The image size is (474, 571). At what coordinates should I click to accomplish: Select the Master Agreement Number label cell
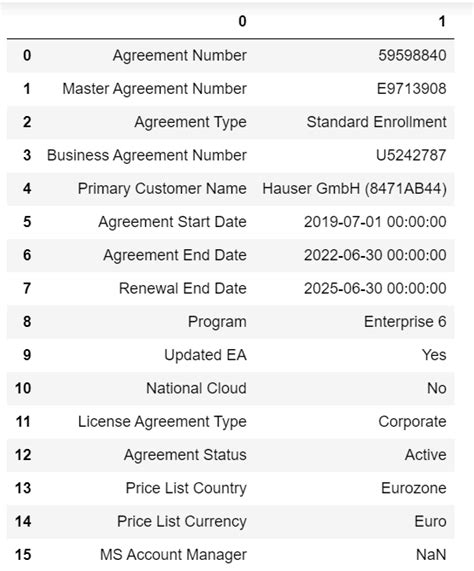[154, 89]
